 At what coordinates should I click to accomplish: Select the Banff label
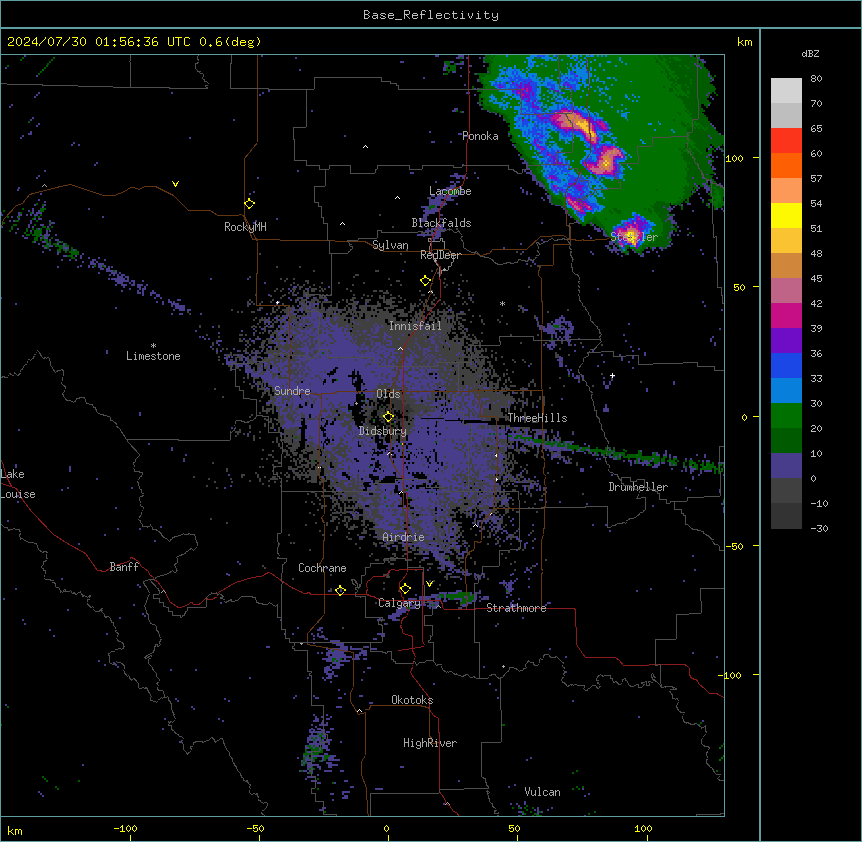point(124,567)
